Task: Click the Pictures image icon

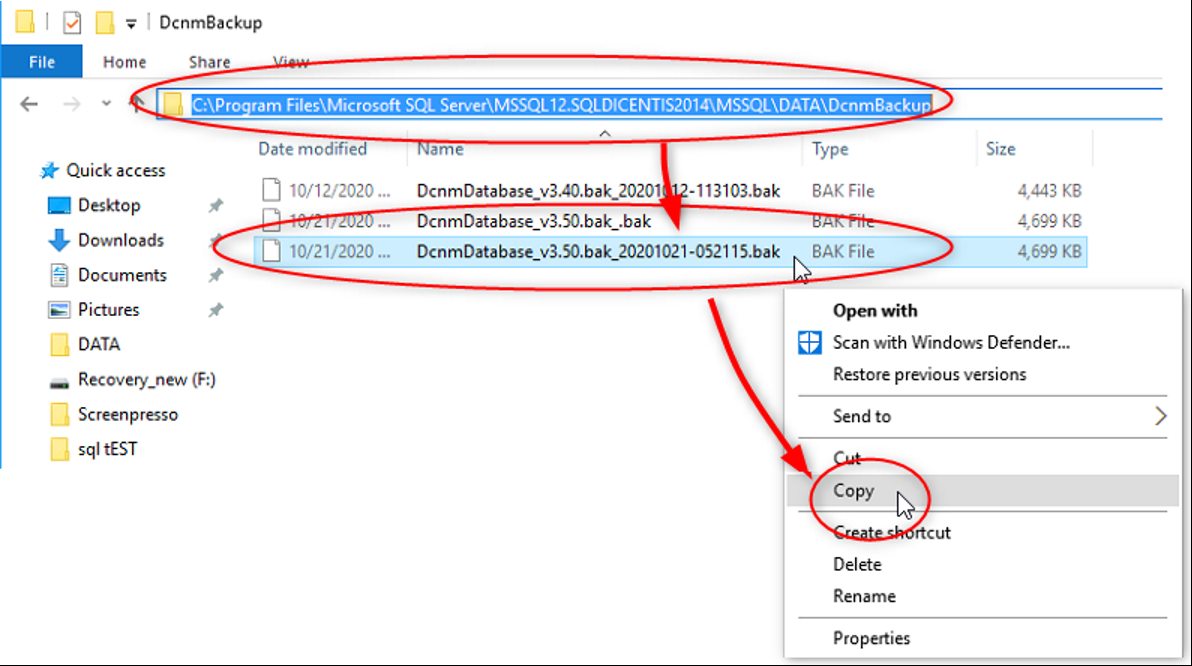Action: 59,309
